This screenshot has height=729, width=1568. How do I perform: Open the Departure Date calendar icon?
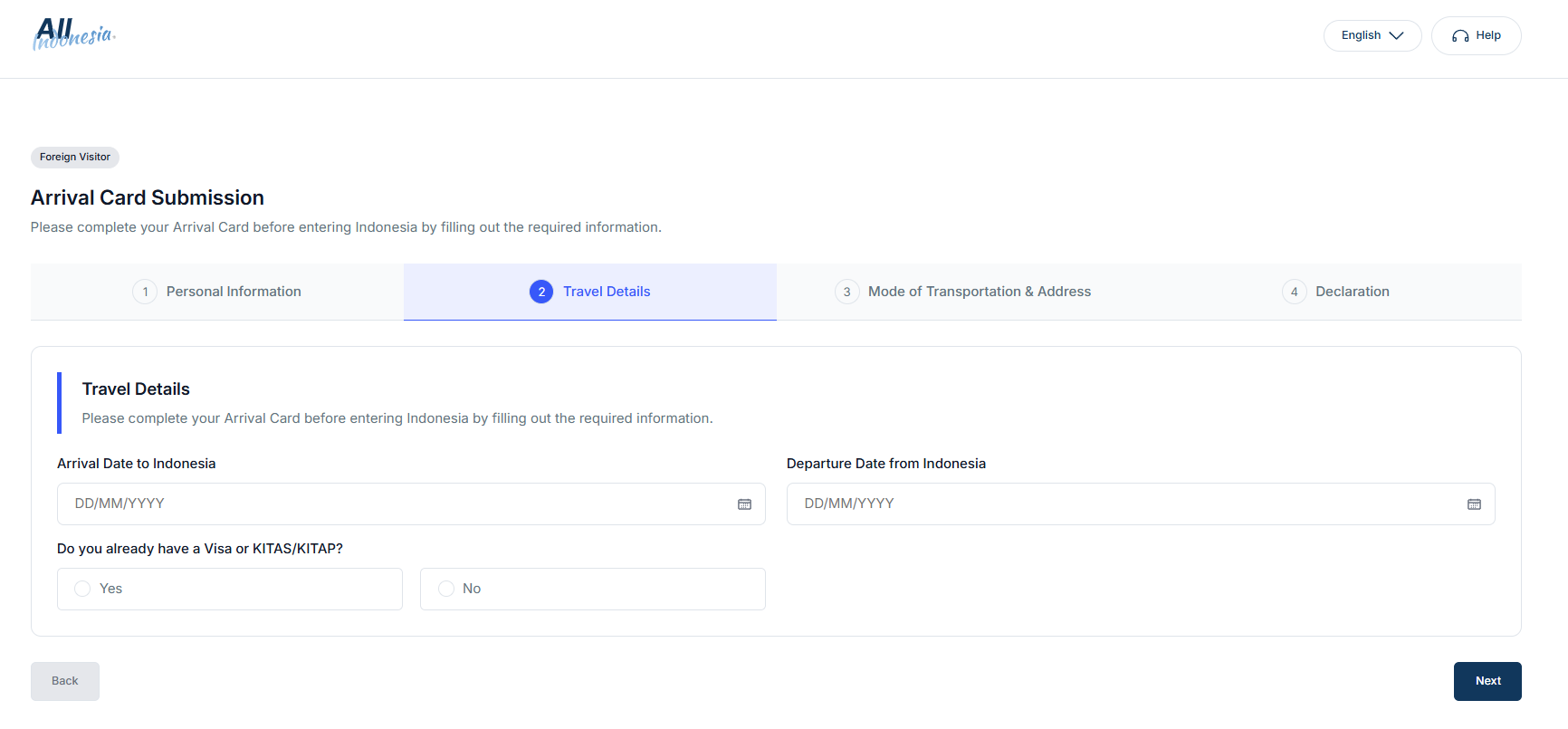(x=1474, y=504)
